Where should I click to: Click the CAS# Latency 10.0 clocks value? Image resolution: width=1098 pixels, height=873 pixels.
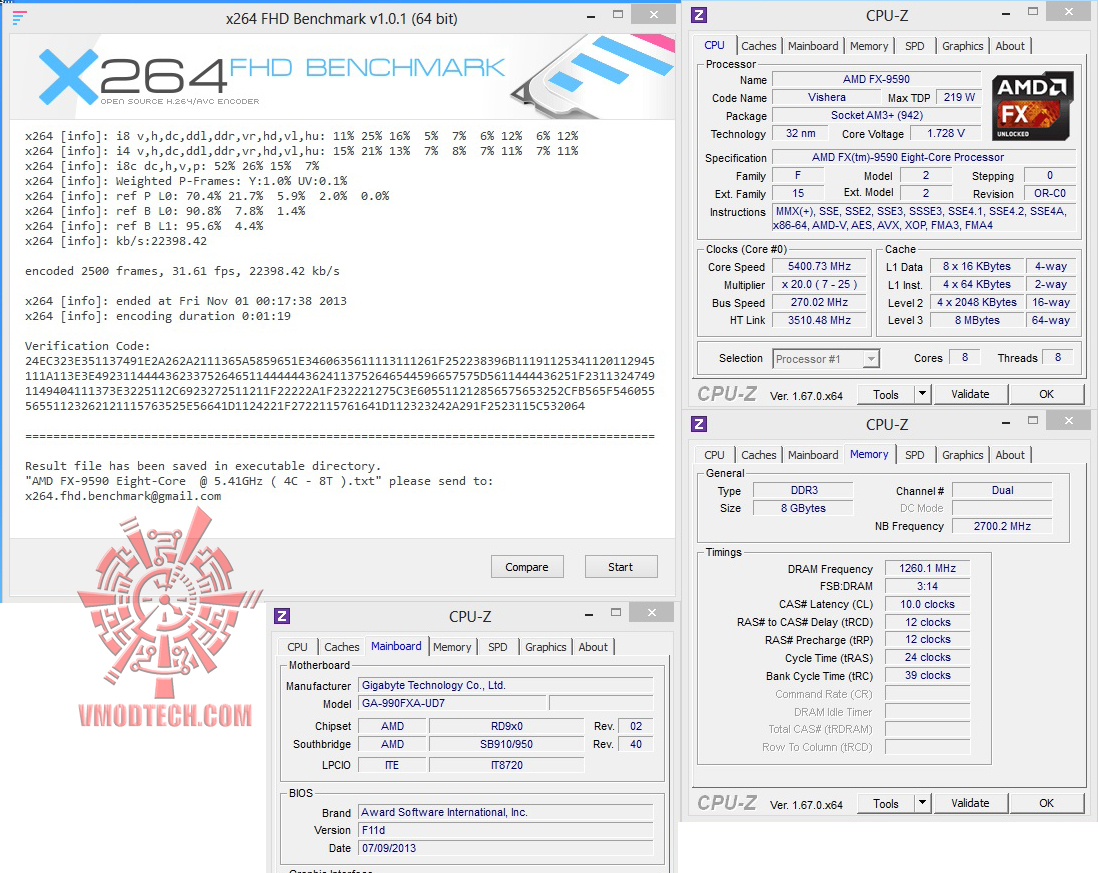927,604
